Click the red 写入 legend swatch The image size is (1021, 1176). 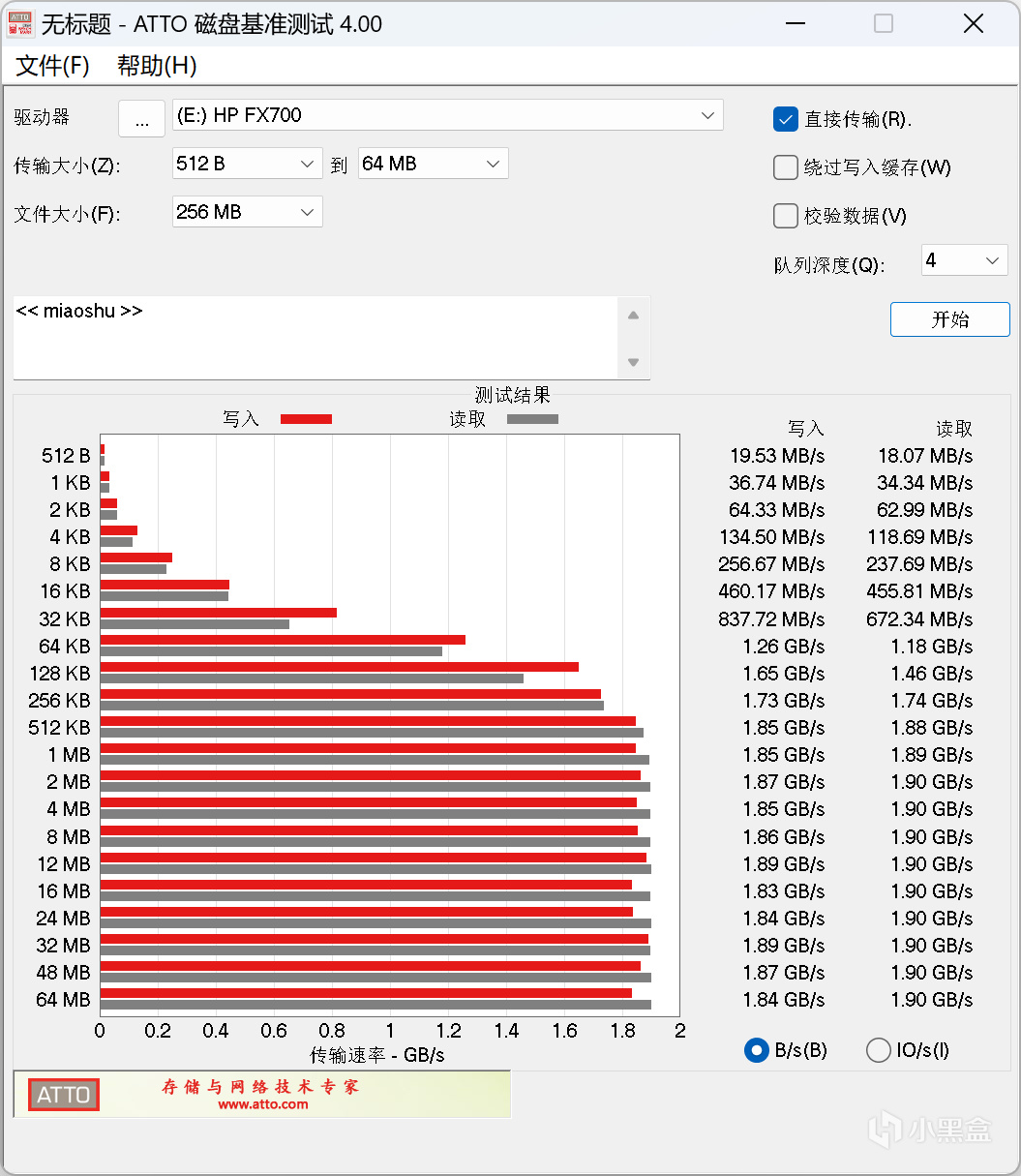[306, 419]
